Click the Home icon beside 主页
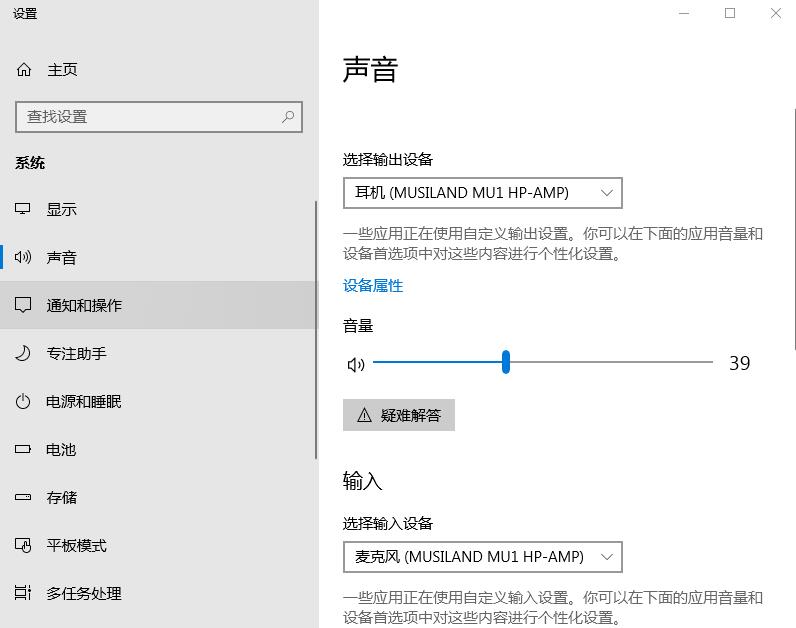796x628 pixels. [24, 70]
